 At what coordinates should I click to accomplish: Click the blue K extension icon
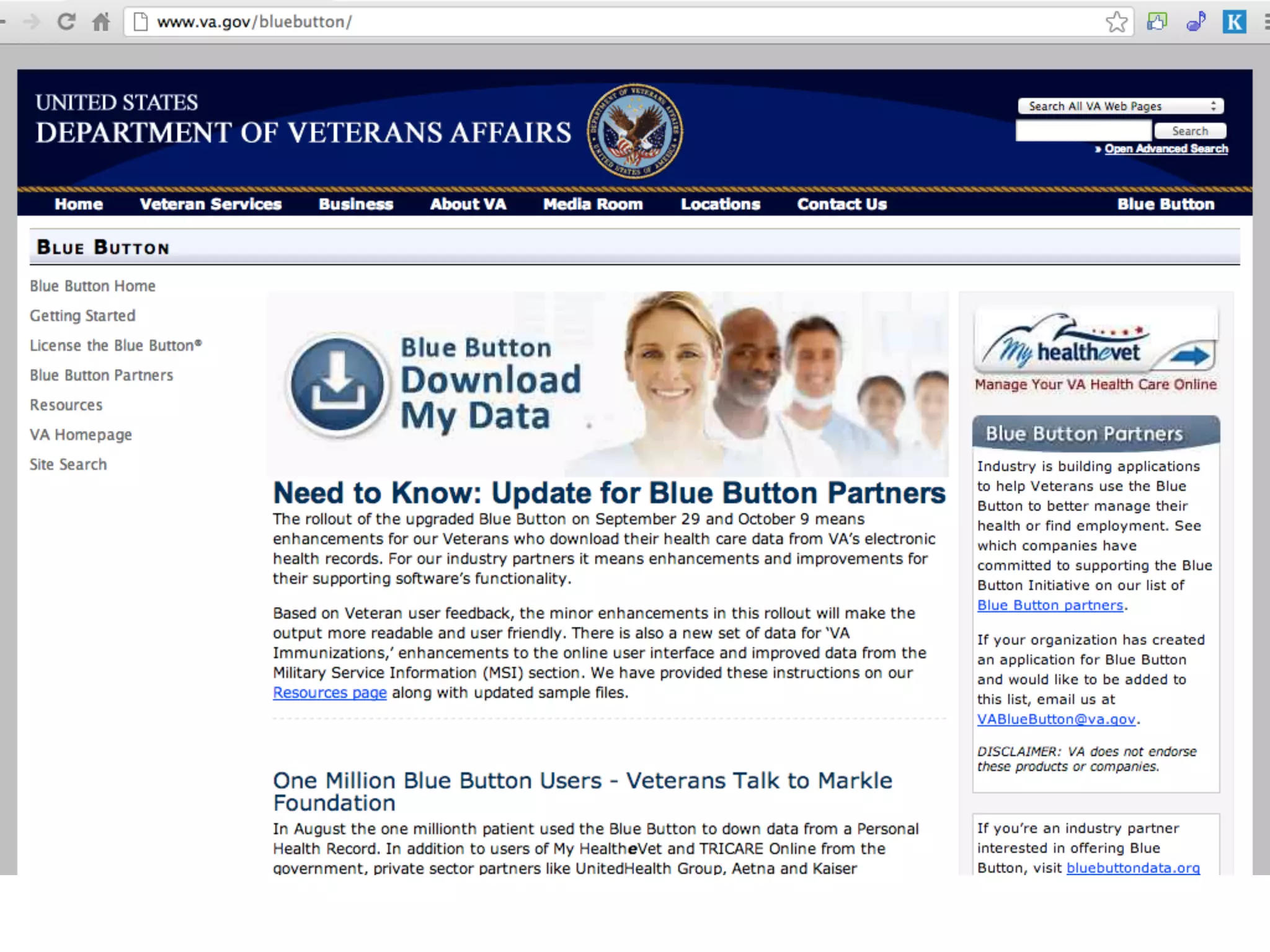pos(1234,22)
